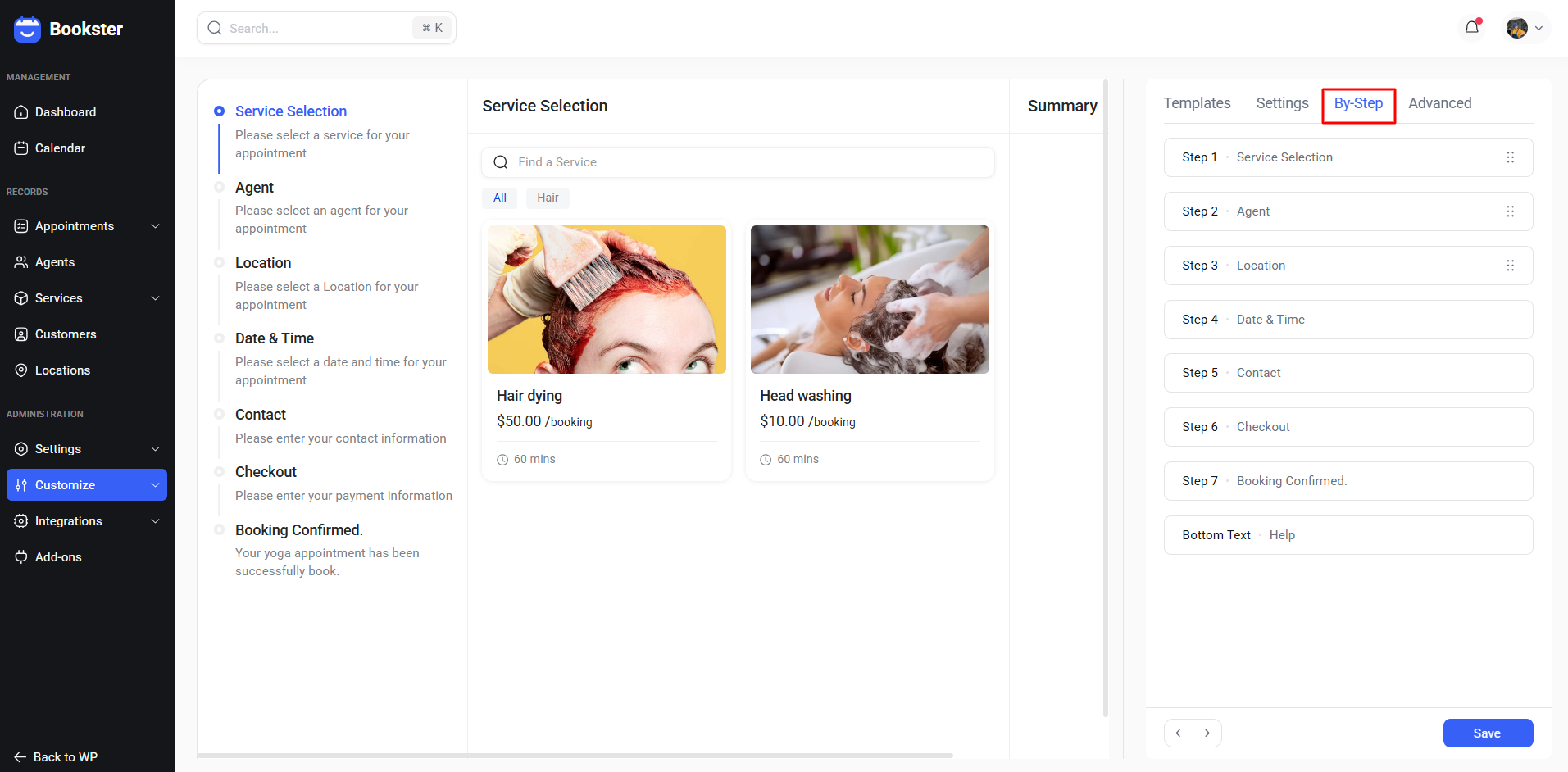Image resolution: width=1568 pixels, height=772 pixels.
Task: Go to the Calendar page
Action: pyautogui.click(x=60, y=148)
